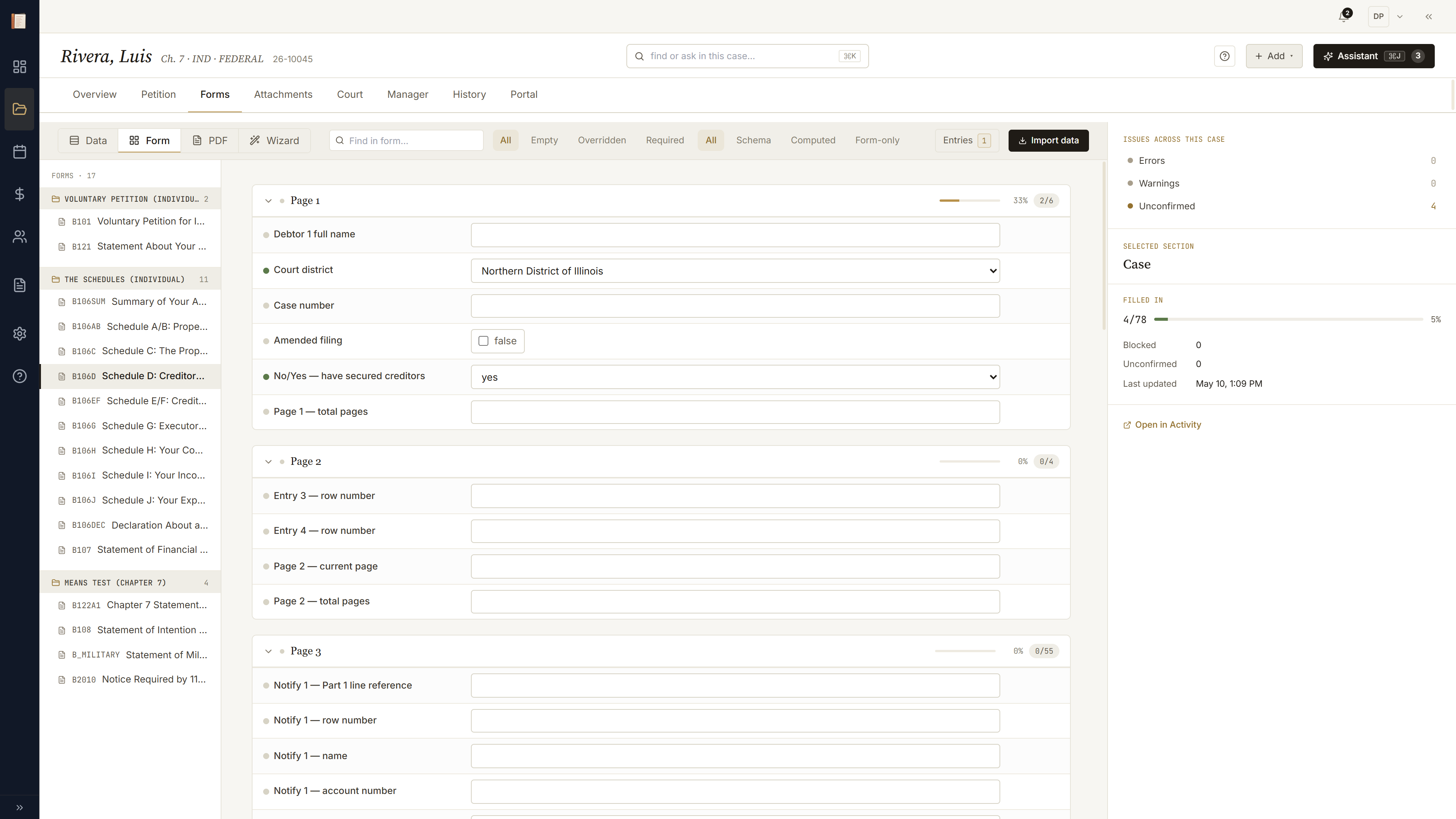The height and width of the screenshot is (819, 1456).
Task: Open the cases folder icon in sidebar
Action: coord(19,109)
